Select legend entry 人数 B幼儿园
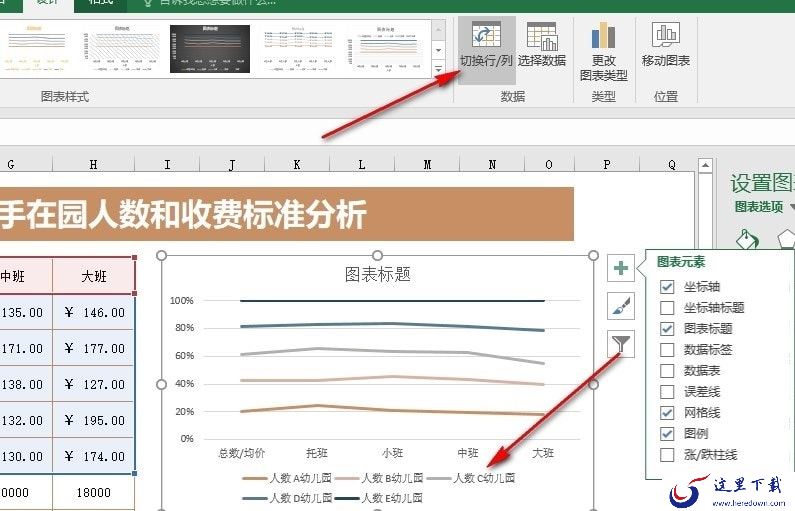The width and height of the screenshot is (795, 511). point(380,478)
